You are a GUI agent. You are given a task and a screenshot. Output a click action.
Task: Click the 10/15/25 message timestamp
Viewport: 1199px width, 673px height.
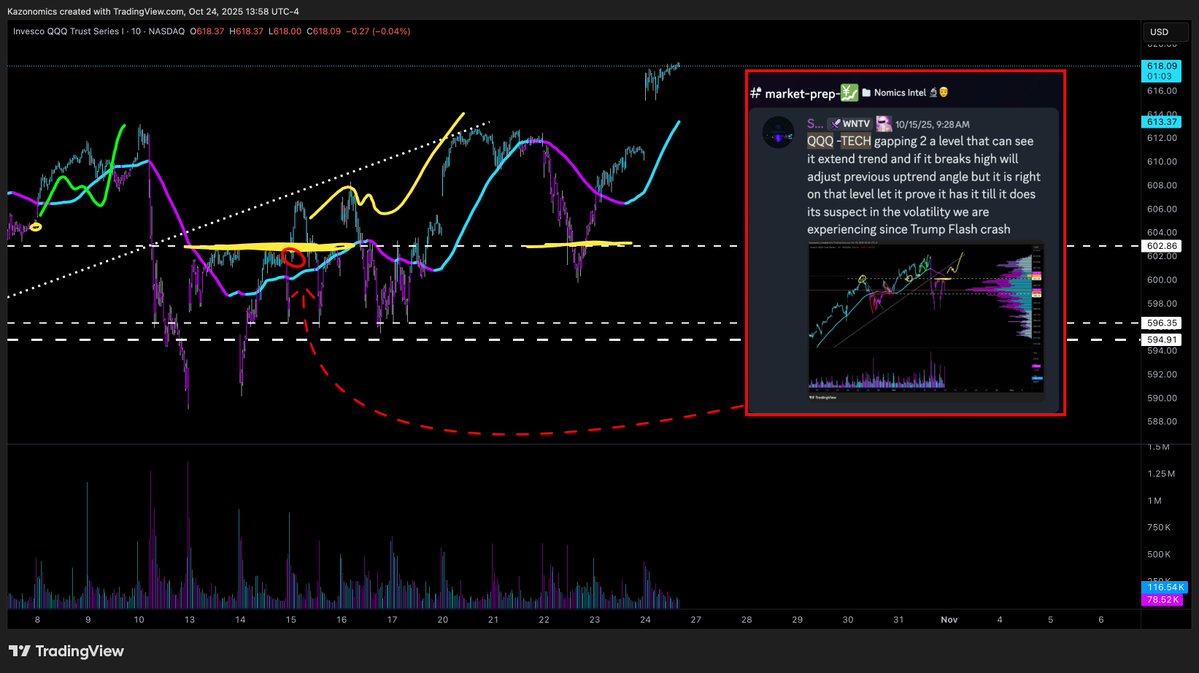coord(932,123)
